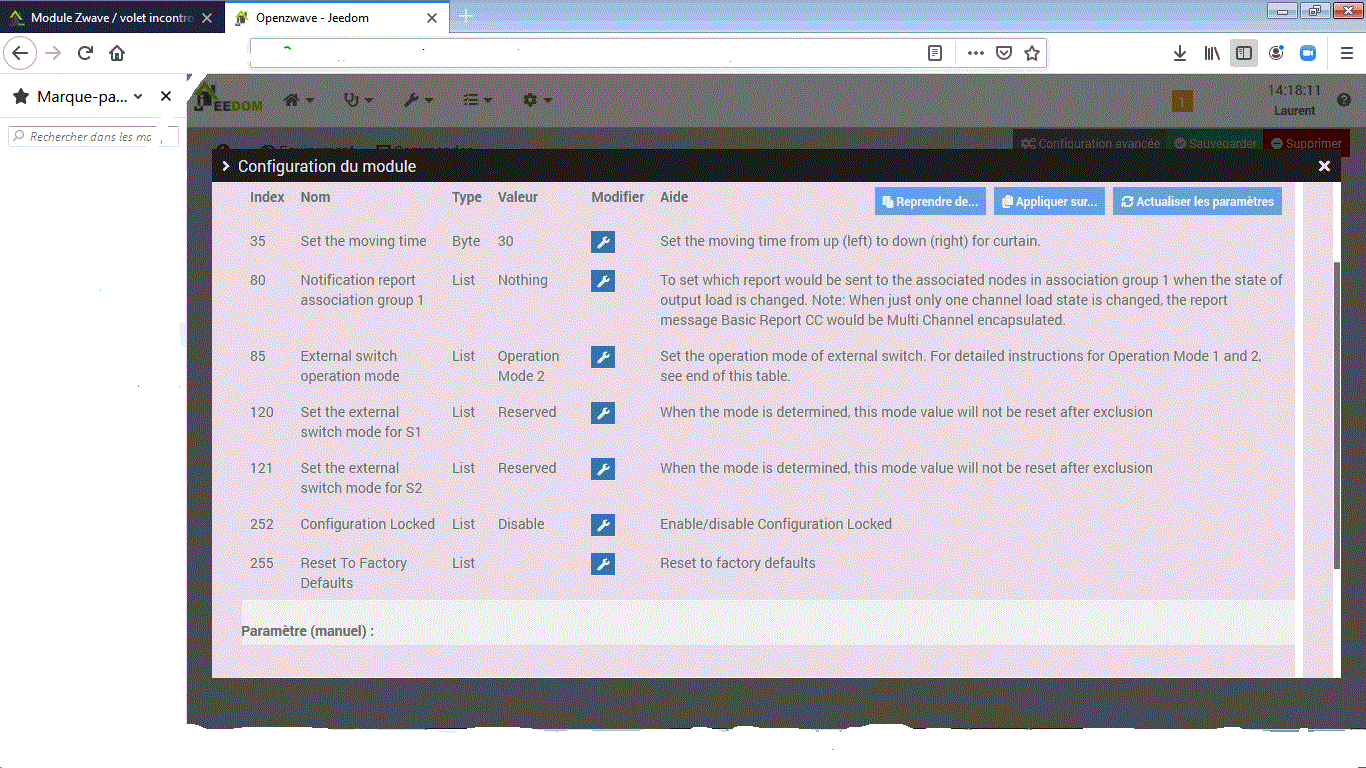Open the Jeedom home dropdown menu
The height and width of the screenshot is (768, 1366).
299,100
